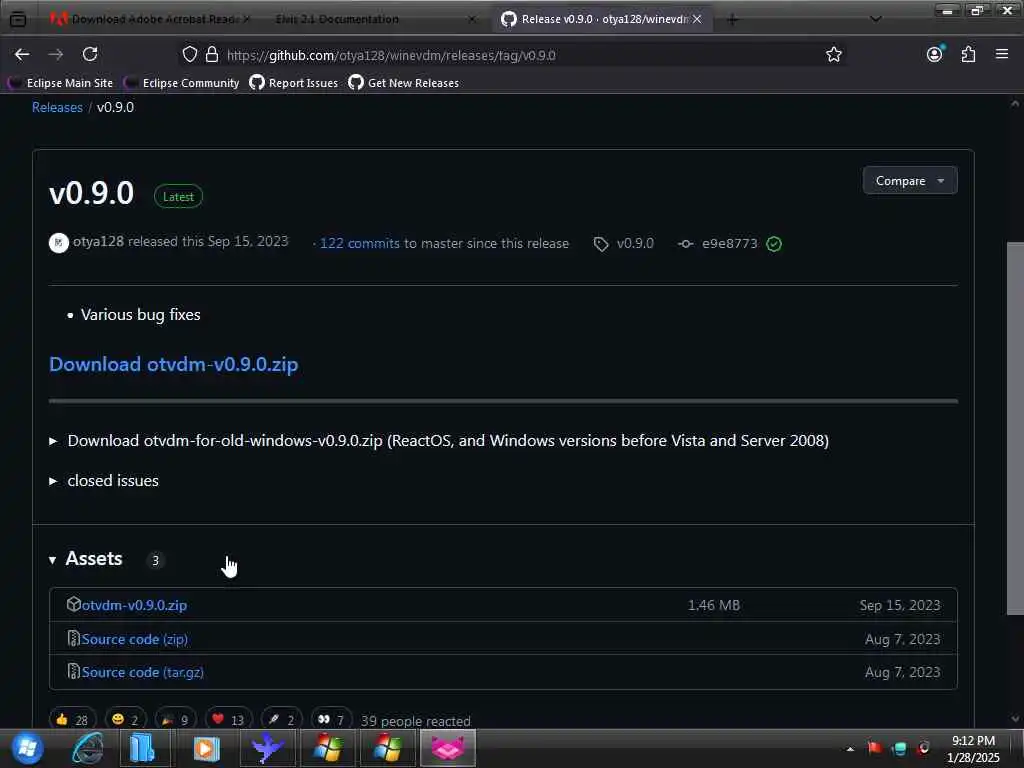The width and height of the screenshot is (1024, 768).
Task: Open the Action Center flag tray icon
Action: (874, 748)
